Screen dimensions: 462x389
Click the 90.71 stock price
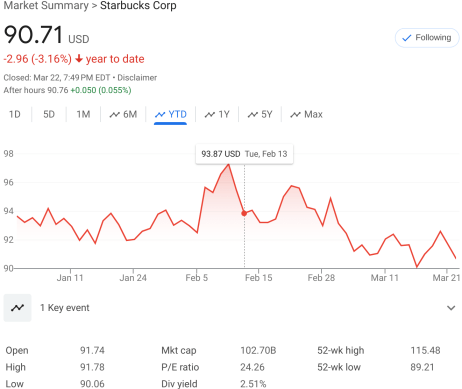pyautogui.click(x=33, y=35)
